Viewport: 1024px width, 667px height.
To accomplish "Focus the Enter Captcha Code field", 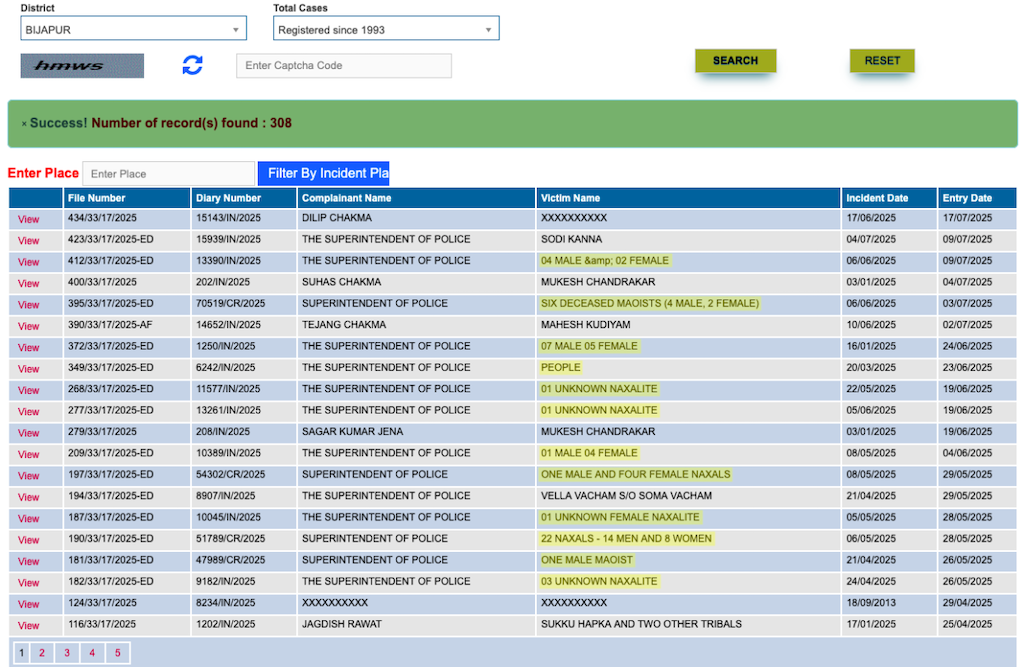I will [x=343, y=66].
